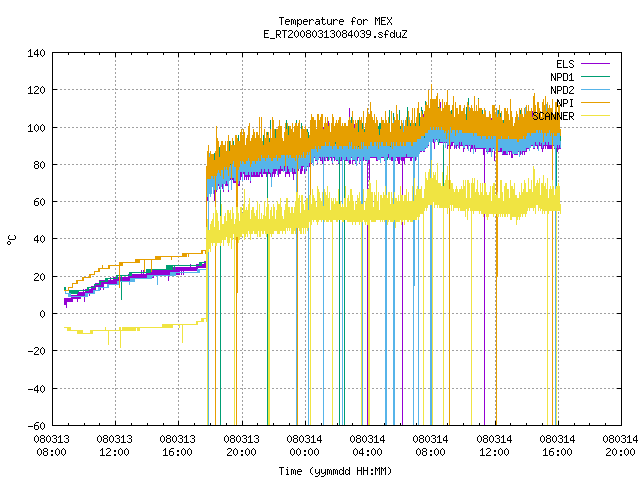The width and height of the screenshot is (640, 480).
Task: Click the ELS legend label
Action: [x=565, y=64]
